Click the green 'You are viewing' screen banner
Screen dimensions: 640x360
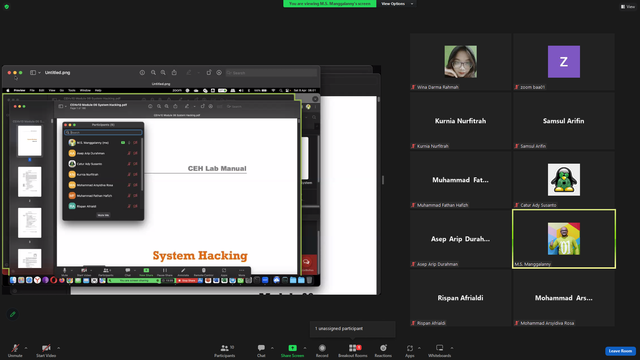point(330,4)
